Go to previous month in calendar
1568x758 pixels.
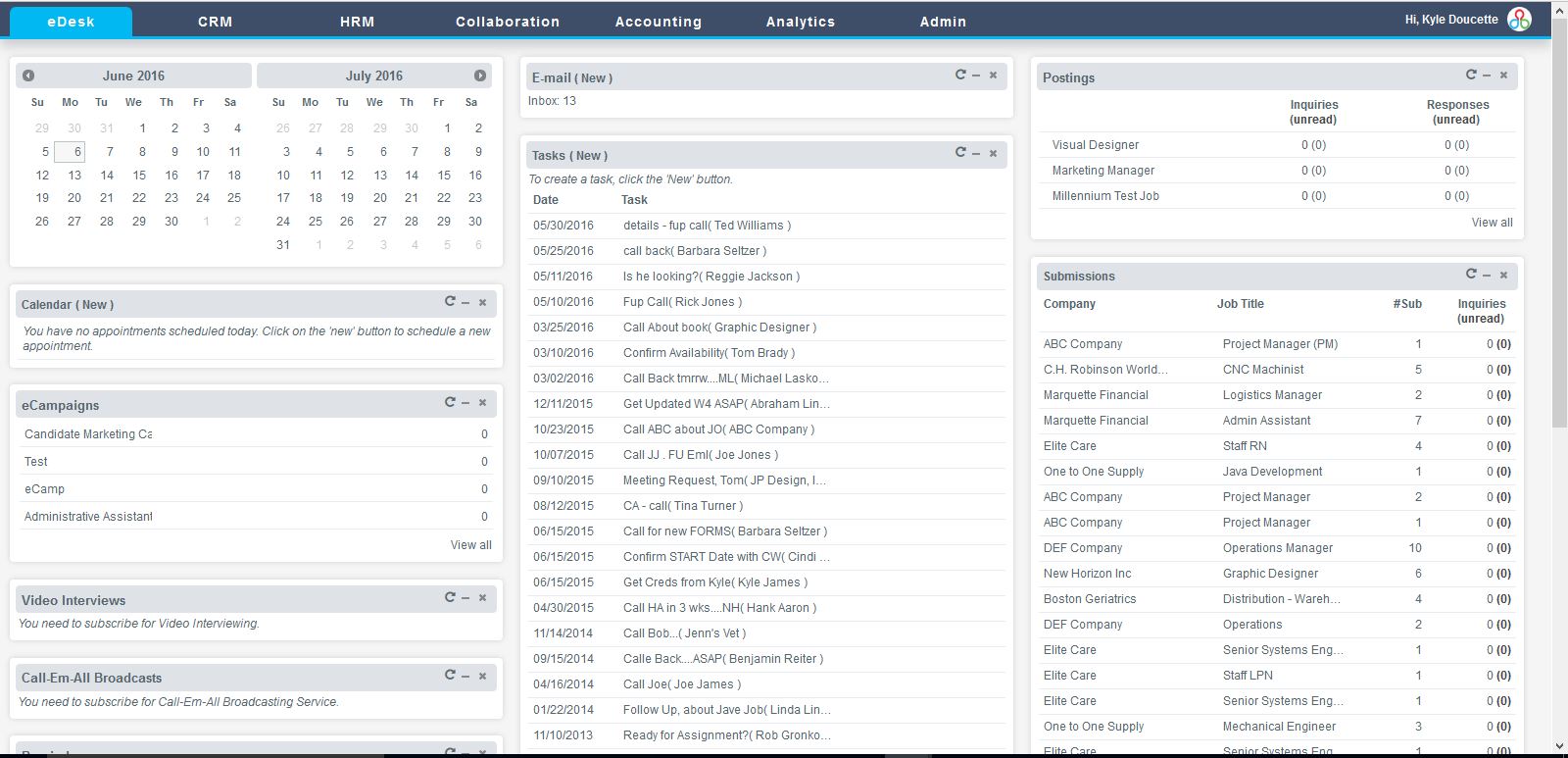(28, 76)
